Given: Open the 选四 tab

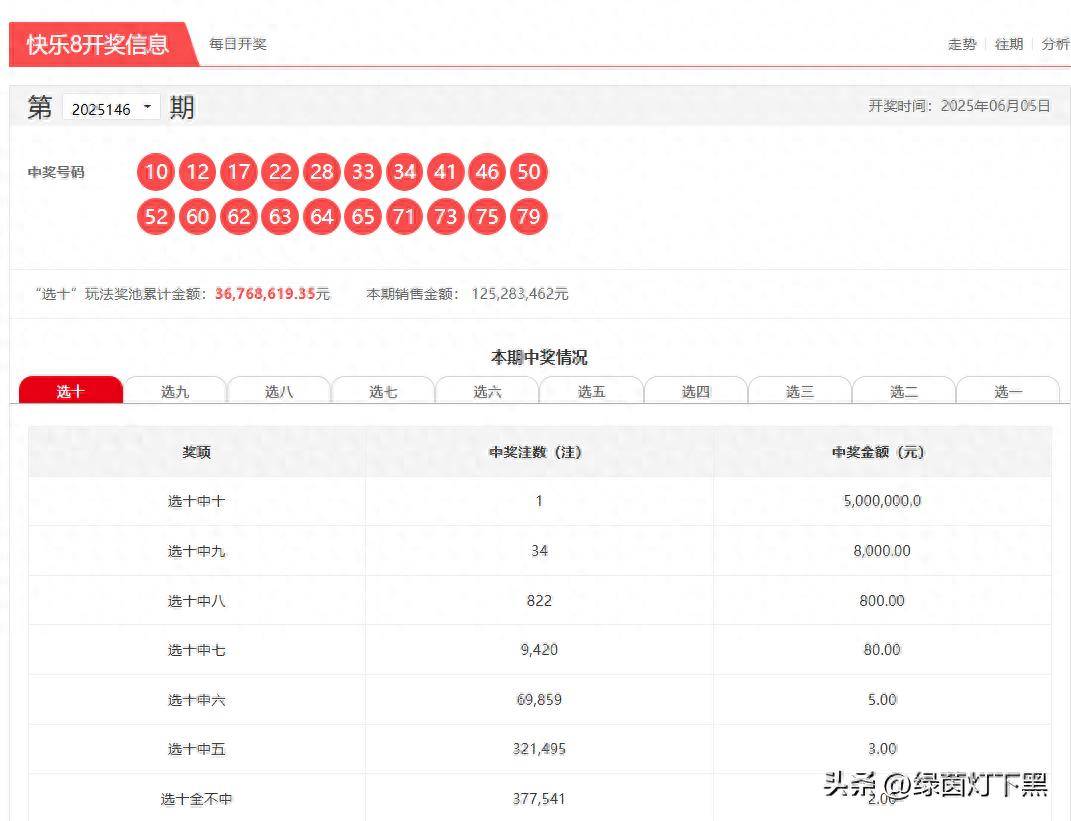Looking at the screenshot, I should 695,391.
